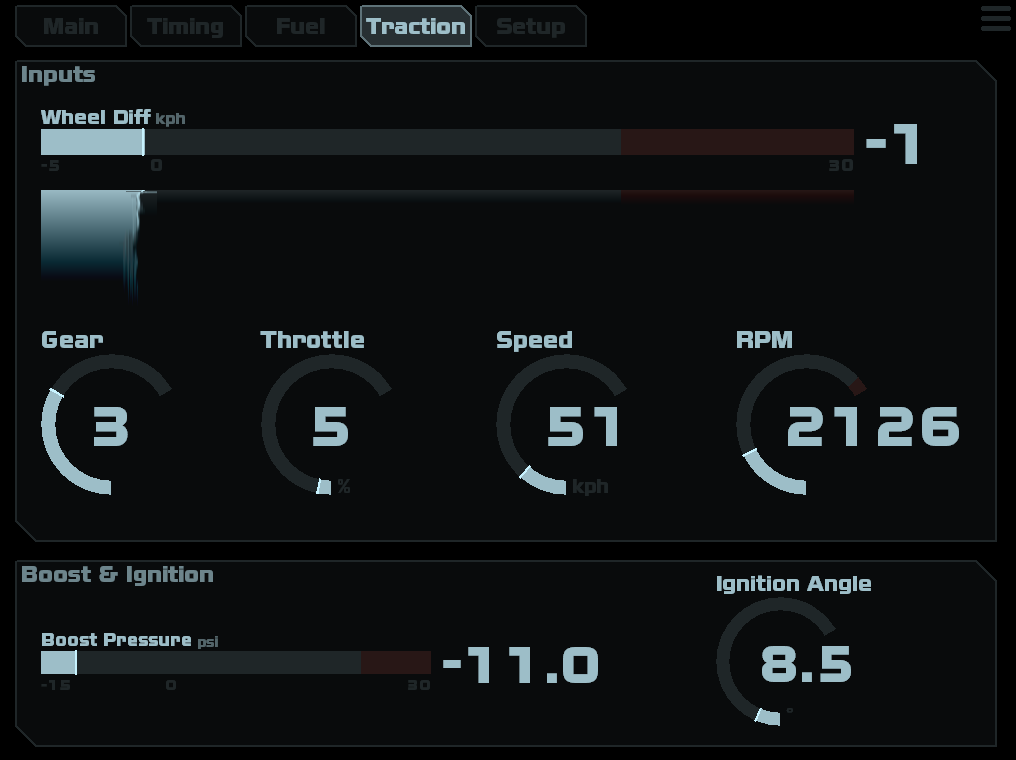
Task: Open the hamburger menu icon
Action: pyautogui.click(x=995, y=19)
